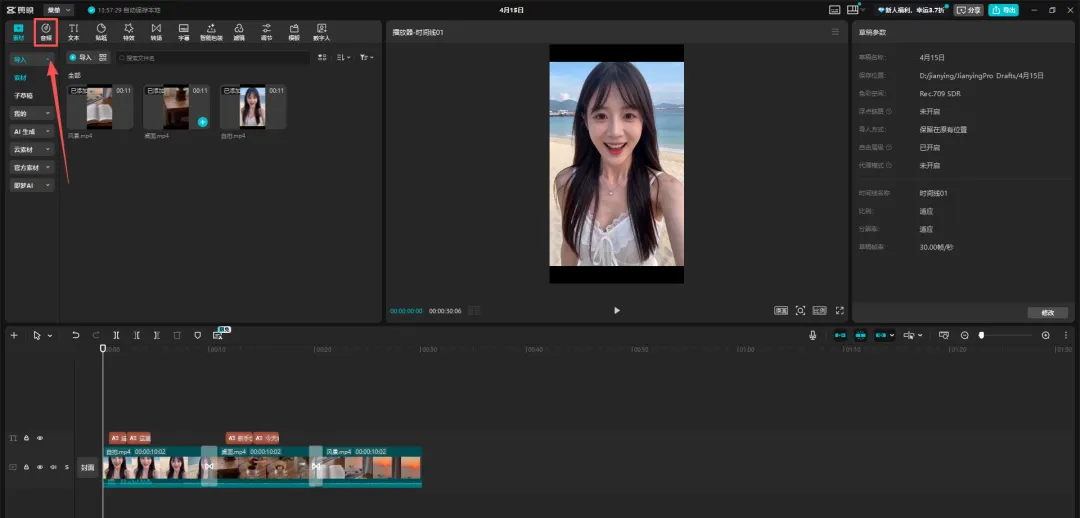Open the 音频 (Audio) tab
The height and width of the screenshot is (518, 1080).
click(46, 31)
